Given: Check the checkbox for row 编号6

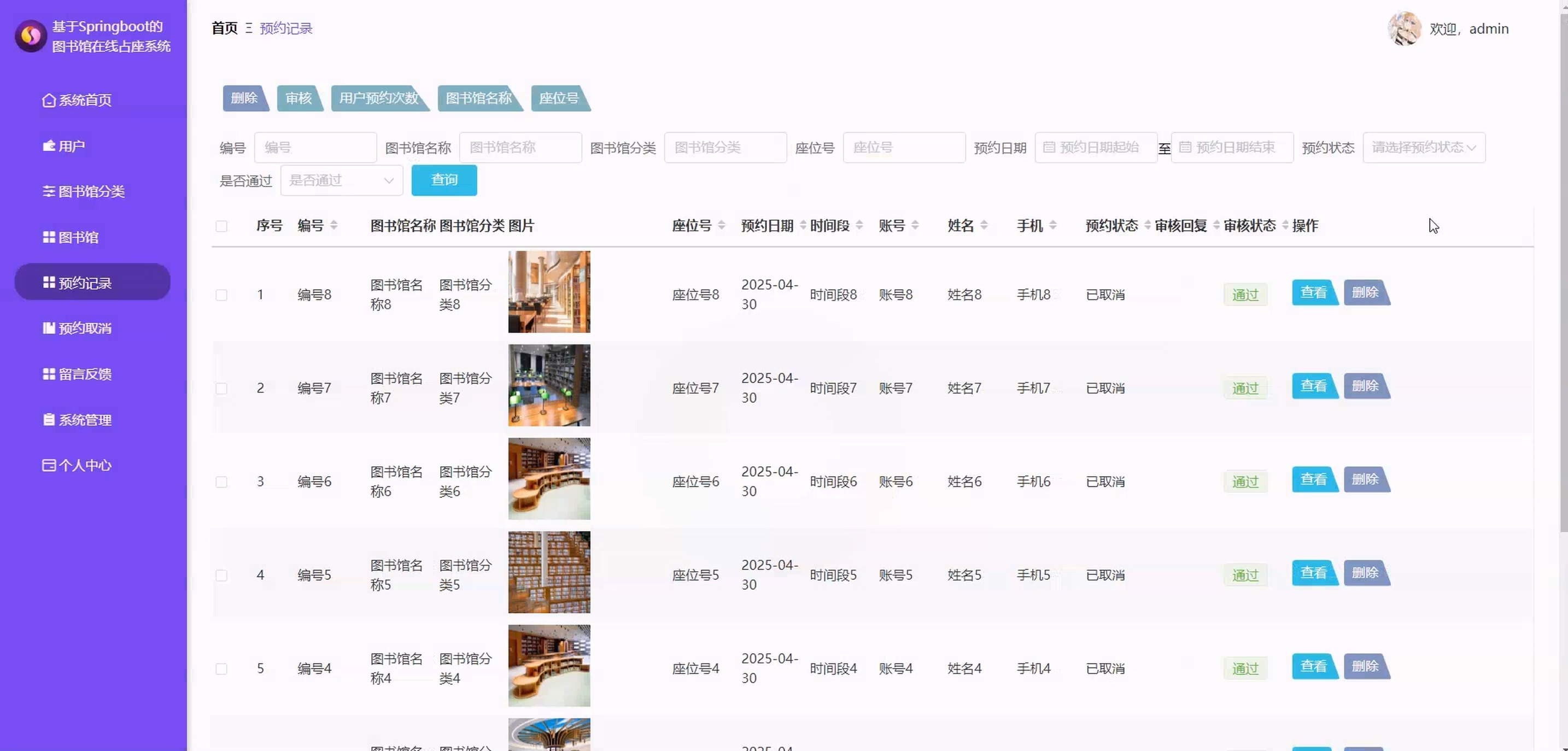Looking at the screenshot, I should pyautogui.click(x=221, y=482).
